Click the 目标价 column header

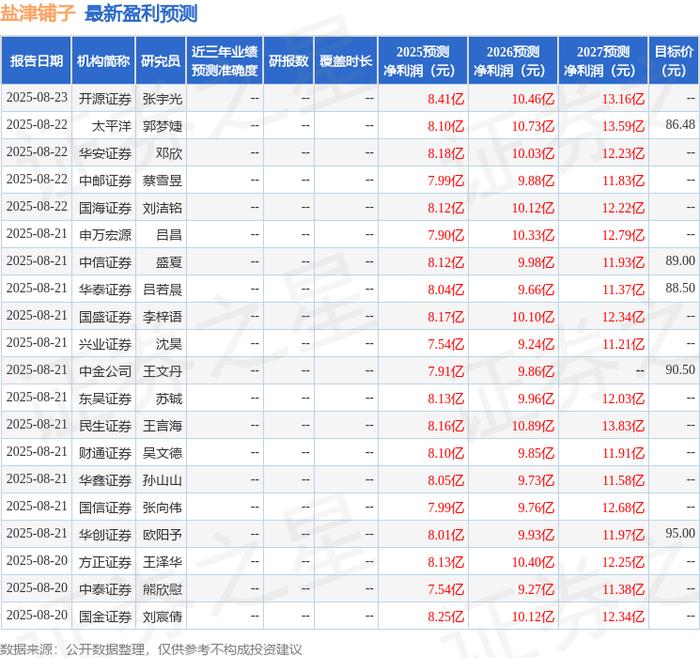click(674, 61)
